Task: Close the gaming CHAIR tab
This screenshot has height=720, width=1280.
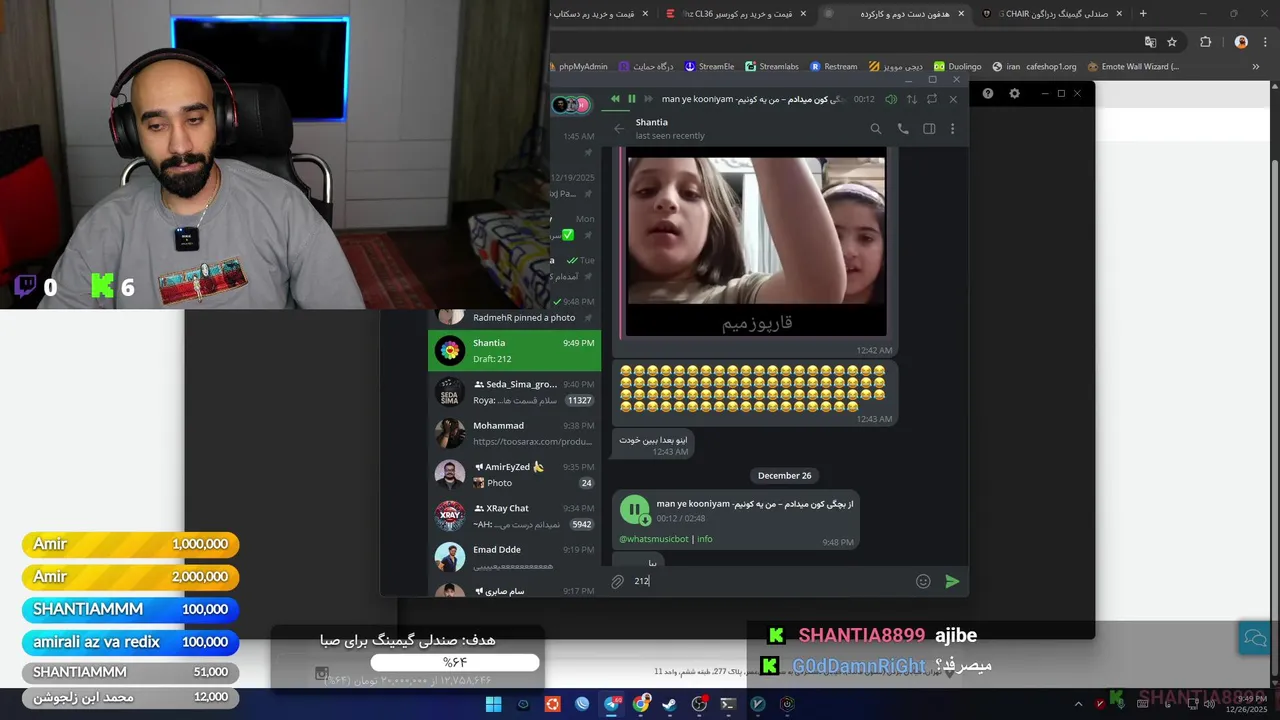Action: (x=1119, y=14)
